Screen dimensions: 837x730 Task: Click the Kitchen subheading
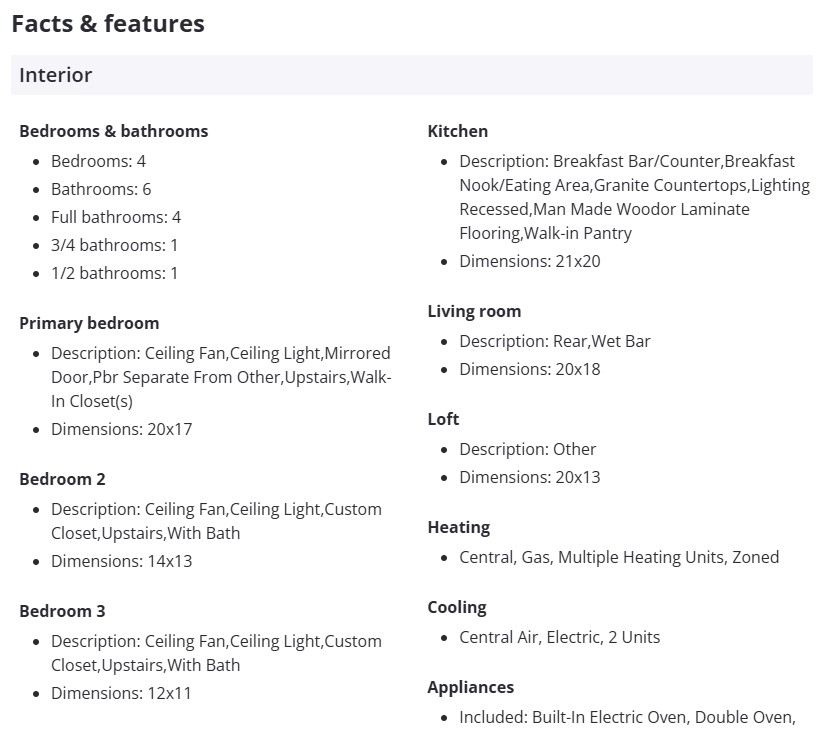[x=457, y=131]
